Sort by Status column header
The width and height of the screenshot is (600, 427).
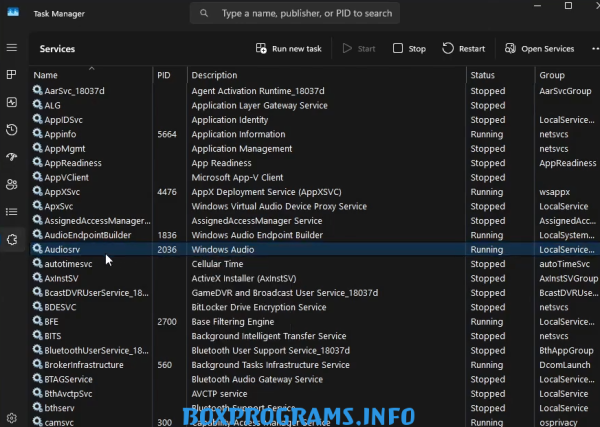(483, 75)
